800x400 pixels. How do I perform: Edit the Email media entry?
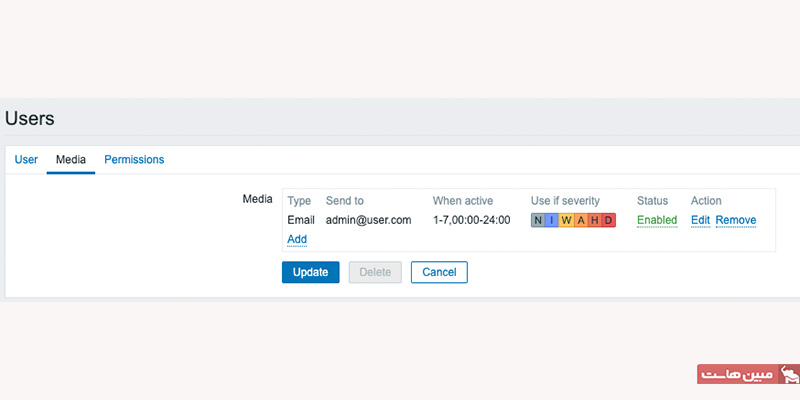coord(701,220)
